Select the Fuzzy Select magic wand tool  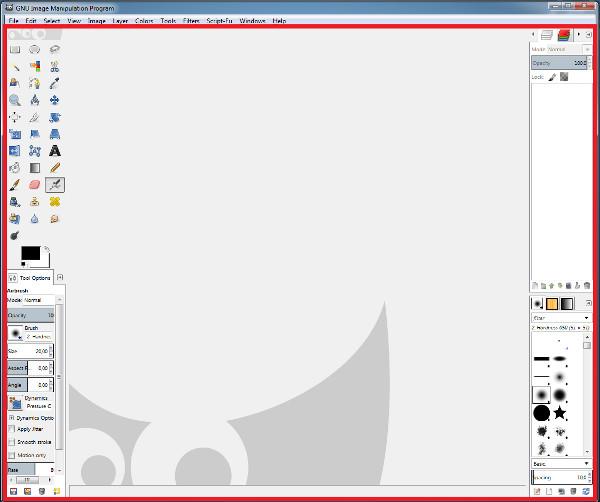coord(15,67)
